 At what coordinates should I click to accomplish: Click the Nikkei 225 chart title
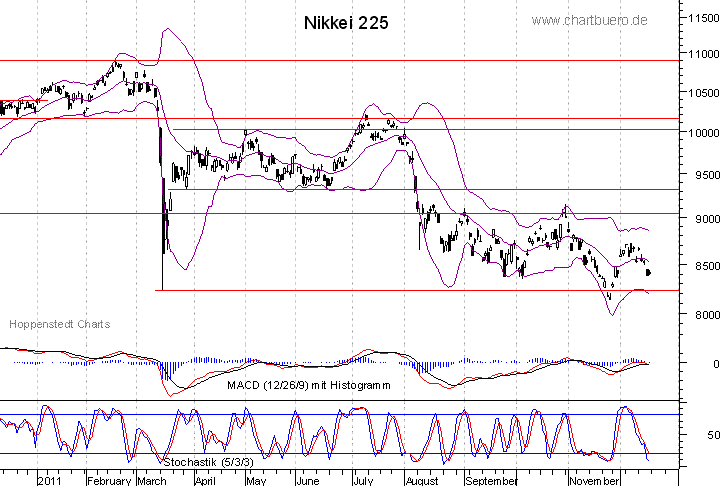346,23
